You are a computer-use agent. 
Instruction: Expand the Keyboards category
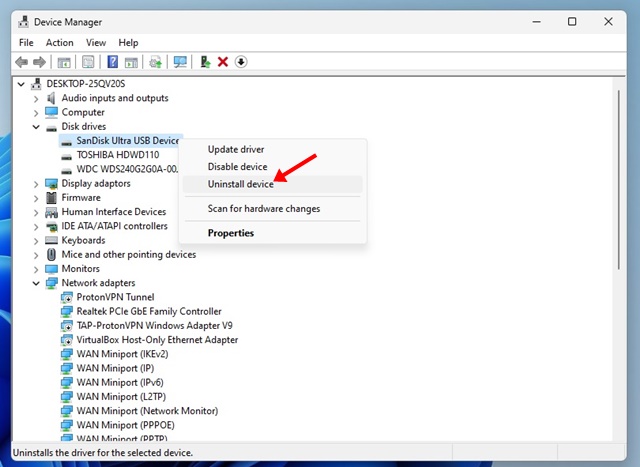tap(37, 240)
